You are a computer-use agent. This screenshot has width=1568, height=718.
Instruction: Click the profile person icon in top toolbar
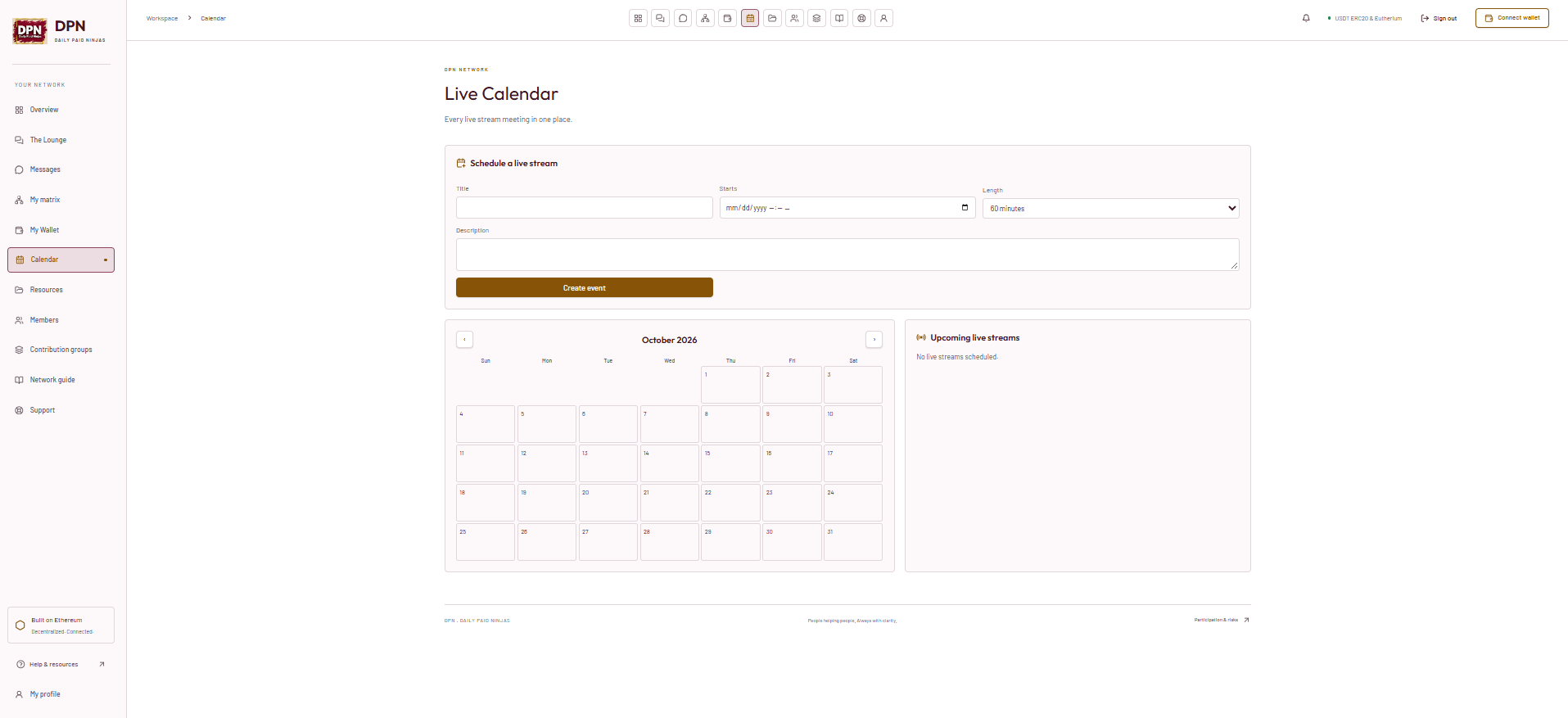click(x=884, y=18)
